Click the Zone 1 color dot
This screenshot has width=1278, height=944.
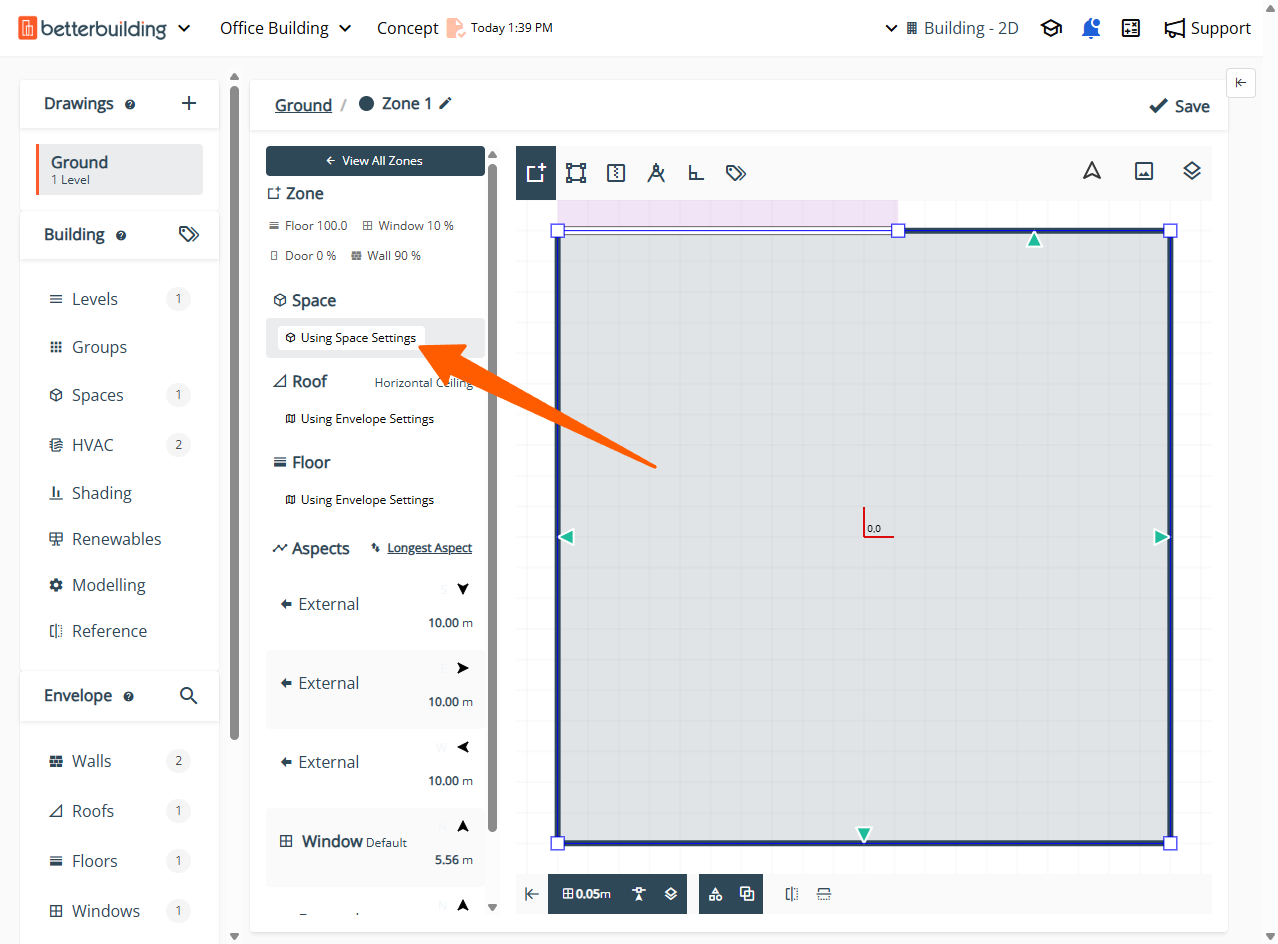point(366,104)
